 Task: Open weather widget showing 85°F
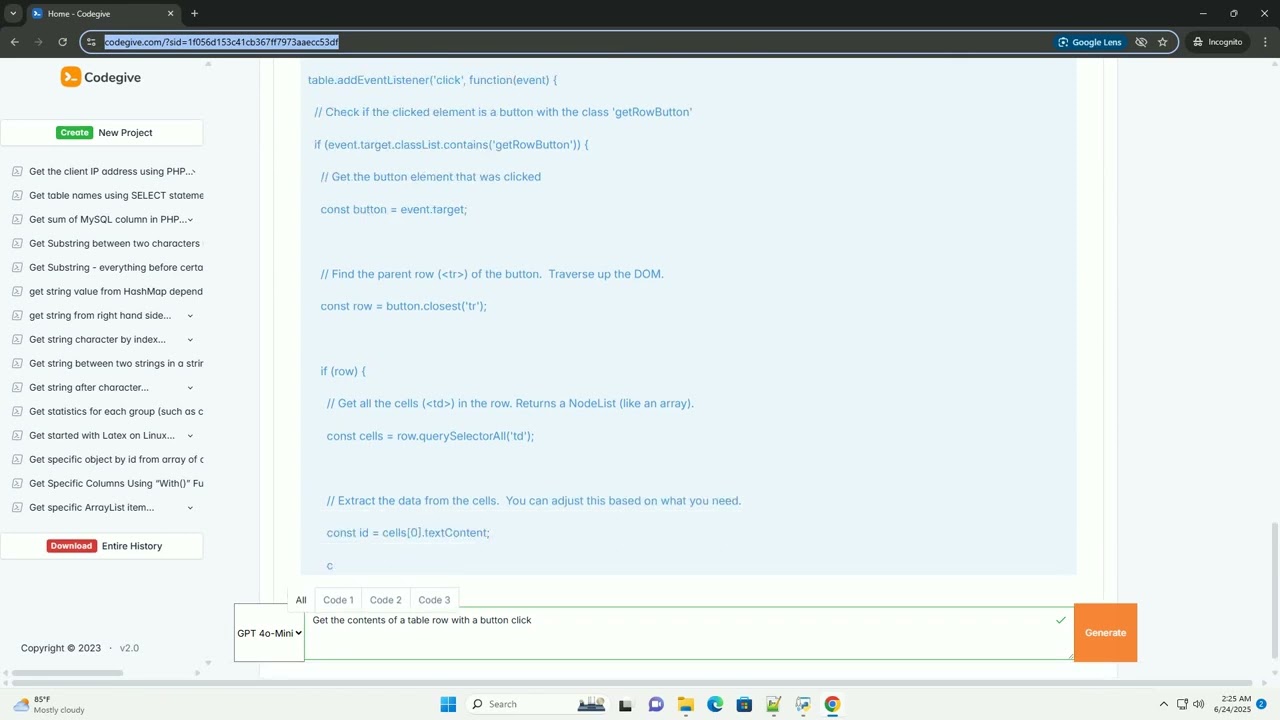click(x=48, y=704)
